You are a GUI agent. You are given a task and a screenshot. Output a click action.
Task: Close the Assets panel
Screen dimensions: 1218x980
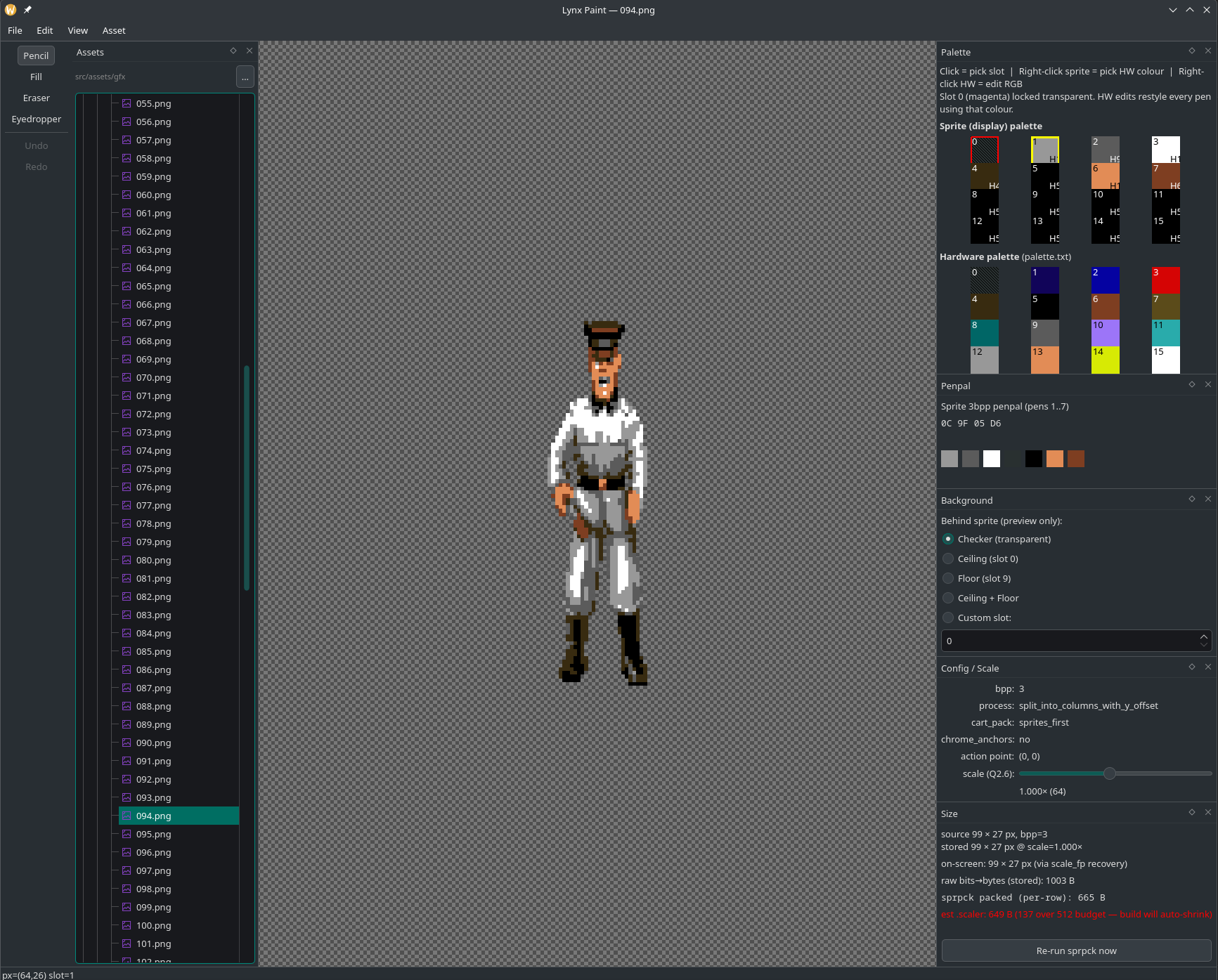pos(249,51)
